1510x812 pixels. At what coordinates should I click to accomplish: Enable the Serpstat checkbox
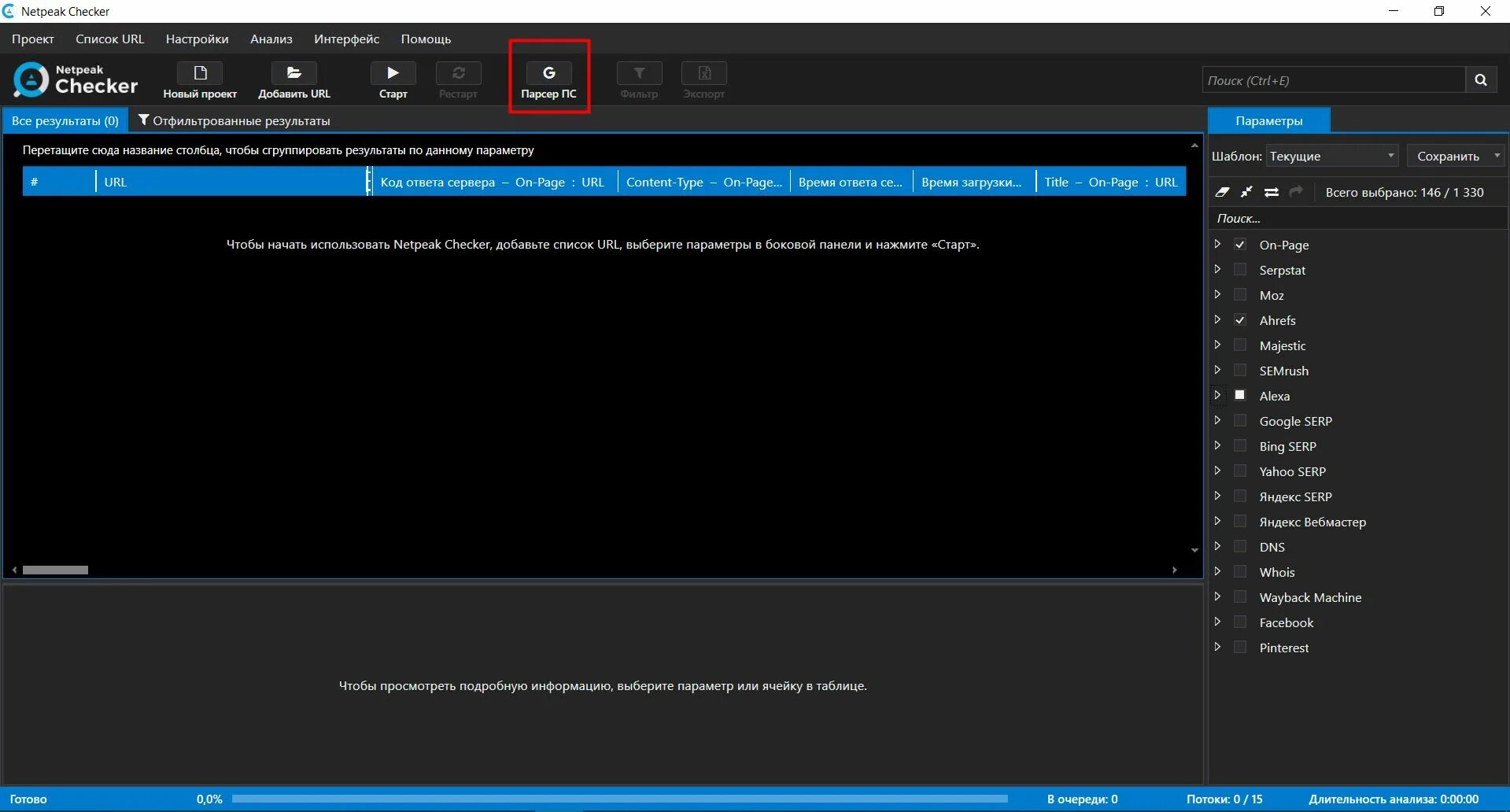click(x=1240, y=270)
